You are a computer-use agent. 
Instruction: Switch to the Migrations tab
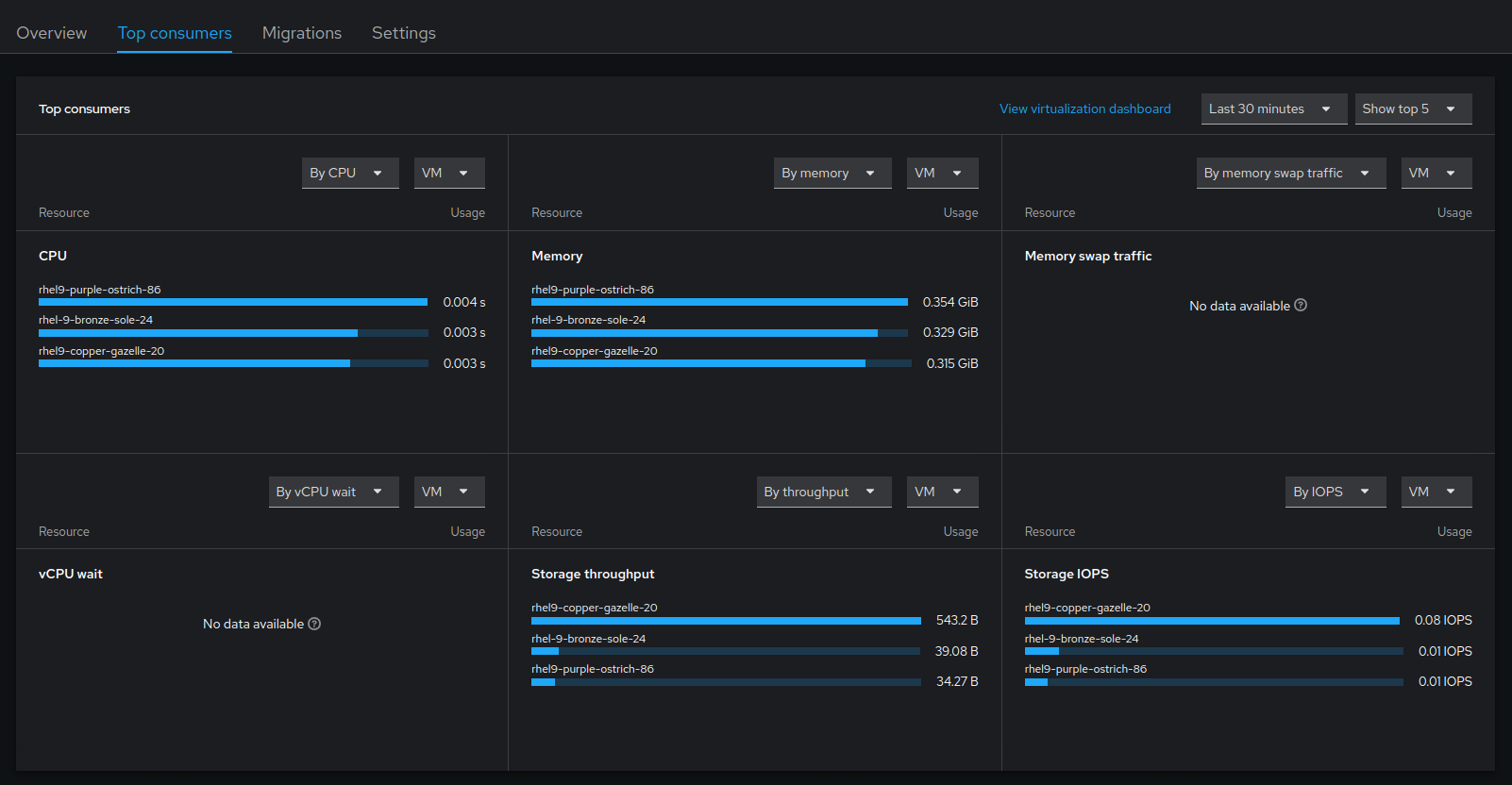coord(302,33)
